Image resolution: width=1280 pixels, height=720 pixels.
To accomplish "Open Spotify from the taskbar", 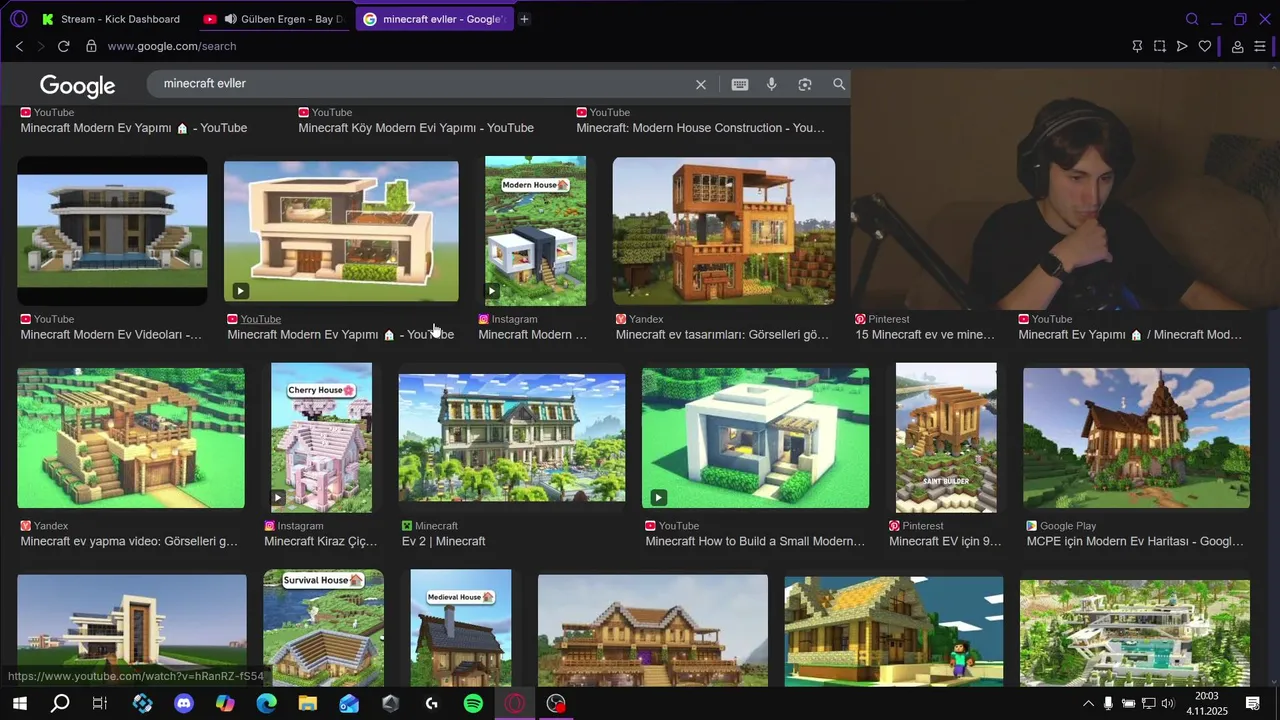I will [473, 704].
